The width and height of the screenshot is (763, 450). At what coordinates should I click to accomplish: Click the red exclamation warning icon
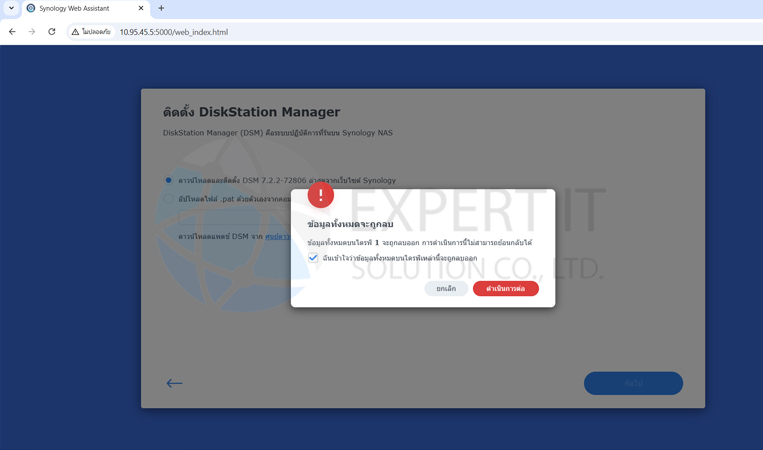(x=321, y=195)
